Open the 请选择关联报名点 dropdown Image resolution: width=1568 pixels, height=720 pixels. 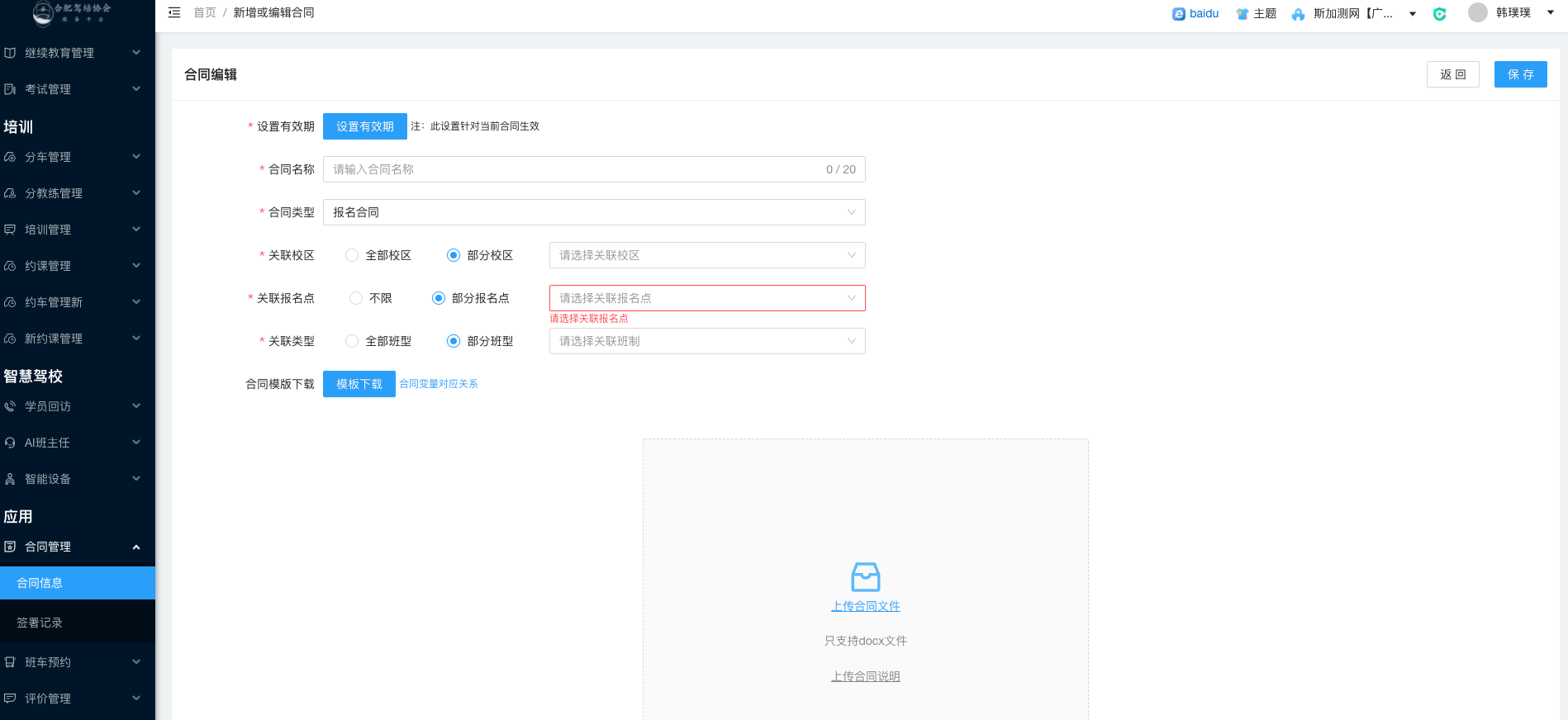tap(707, 298)
